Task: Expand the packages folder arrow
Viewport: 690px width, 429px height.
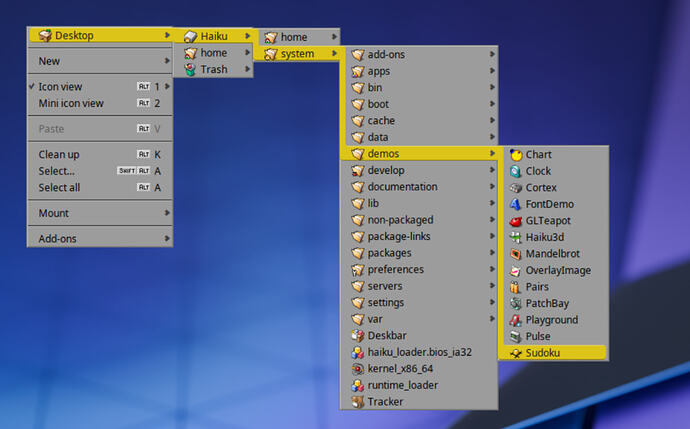Action: point(492,253)
